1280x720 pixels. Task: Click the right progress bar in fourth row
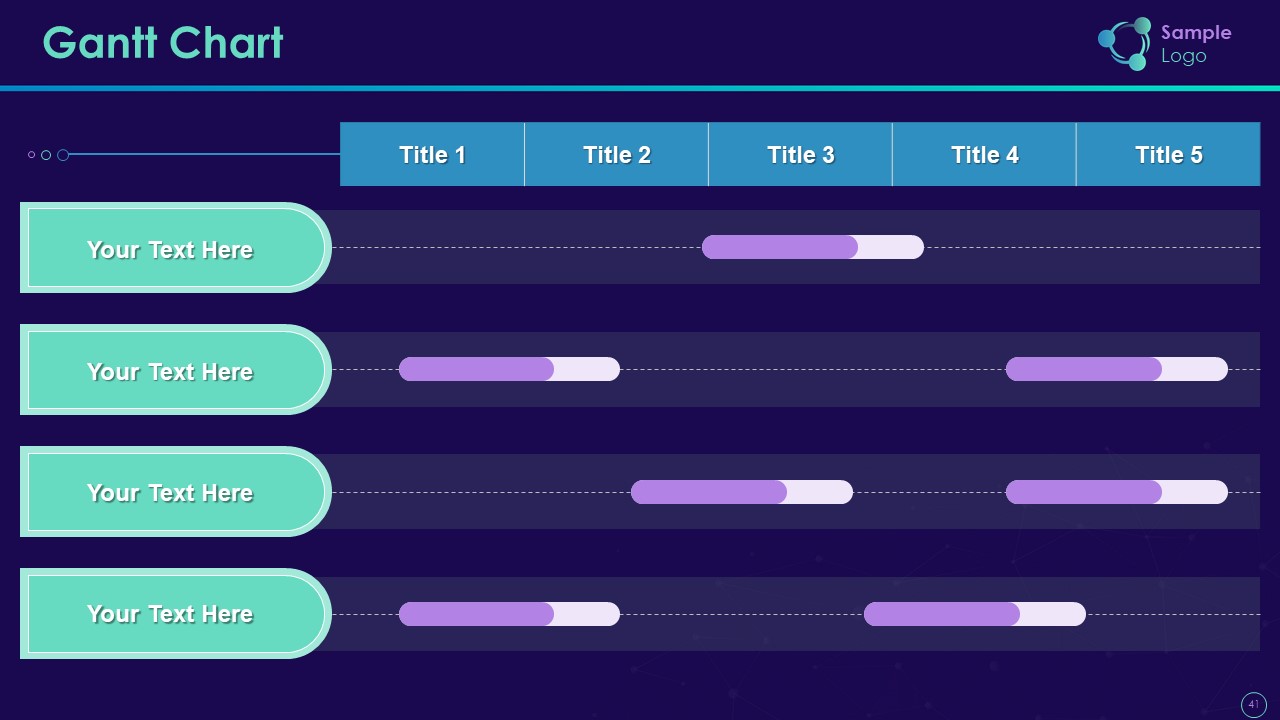[x=974, y=614]
